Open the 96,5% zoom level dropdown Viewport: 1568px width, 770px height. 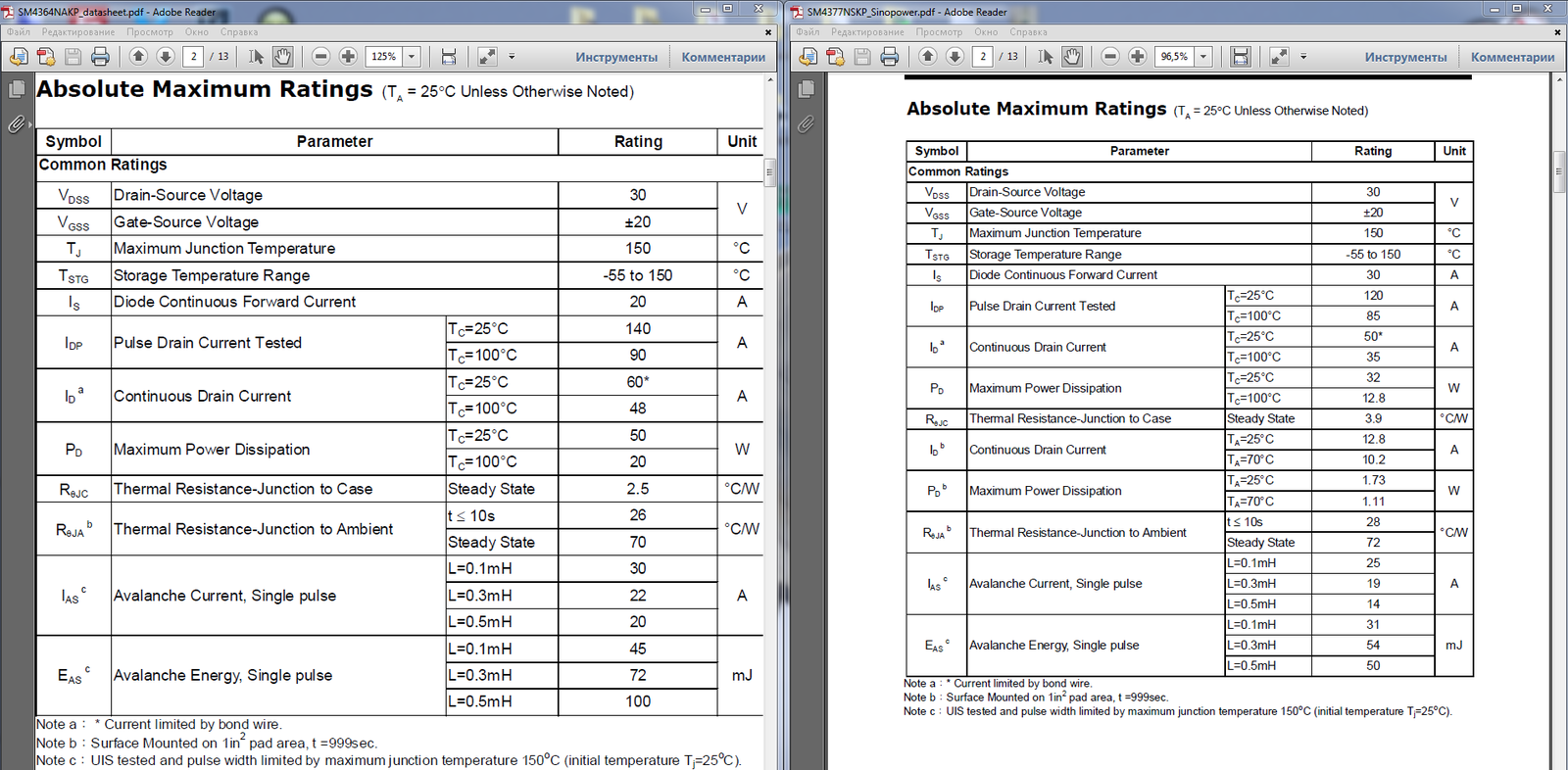1203,57
